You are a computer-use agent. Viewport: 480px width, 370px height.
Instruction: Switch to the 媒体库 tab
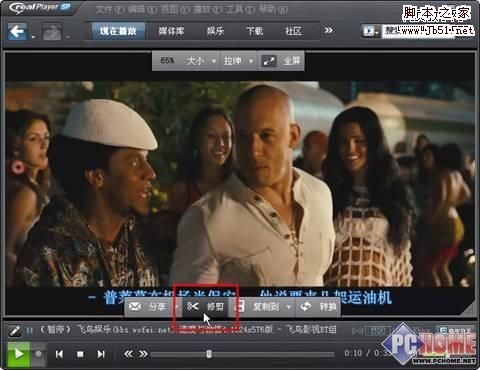(x=171, y=31)
